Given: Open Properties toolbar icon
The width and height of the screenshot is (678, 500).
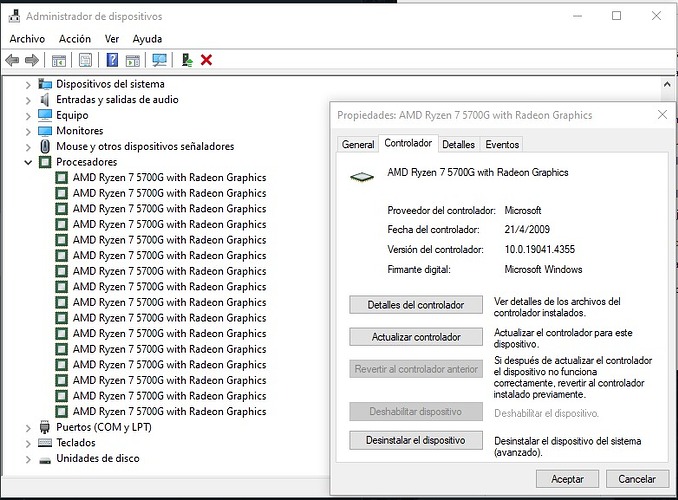Looking at the screenshot, I should 86,60.
